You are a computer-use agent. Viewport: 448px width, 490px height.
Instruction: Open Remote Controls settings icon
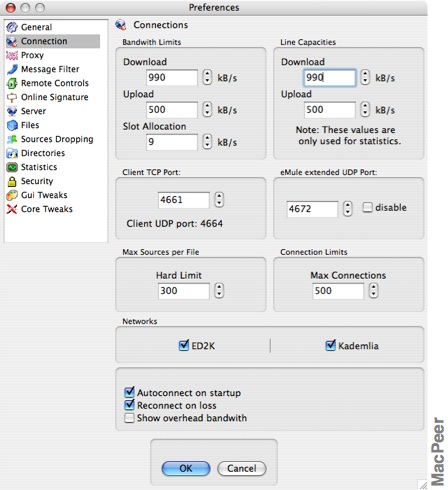click(12, 83)
